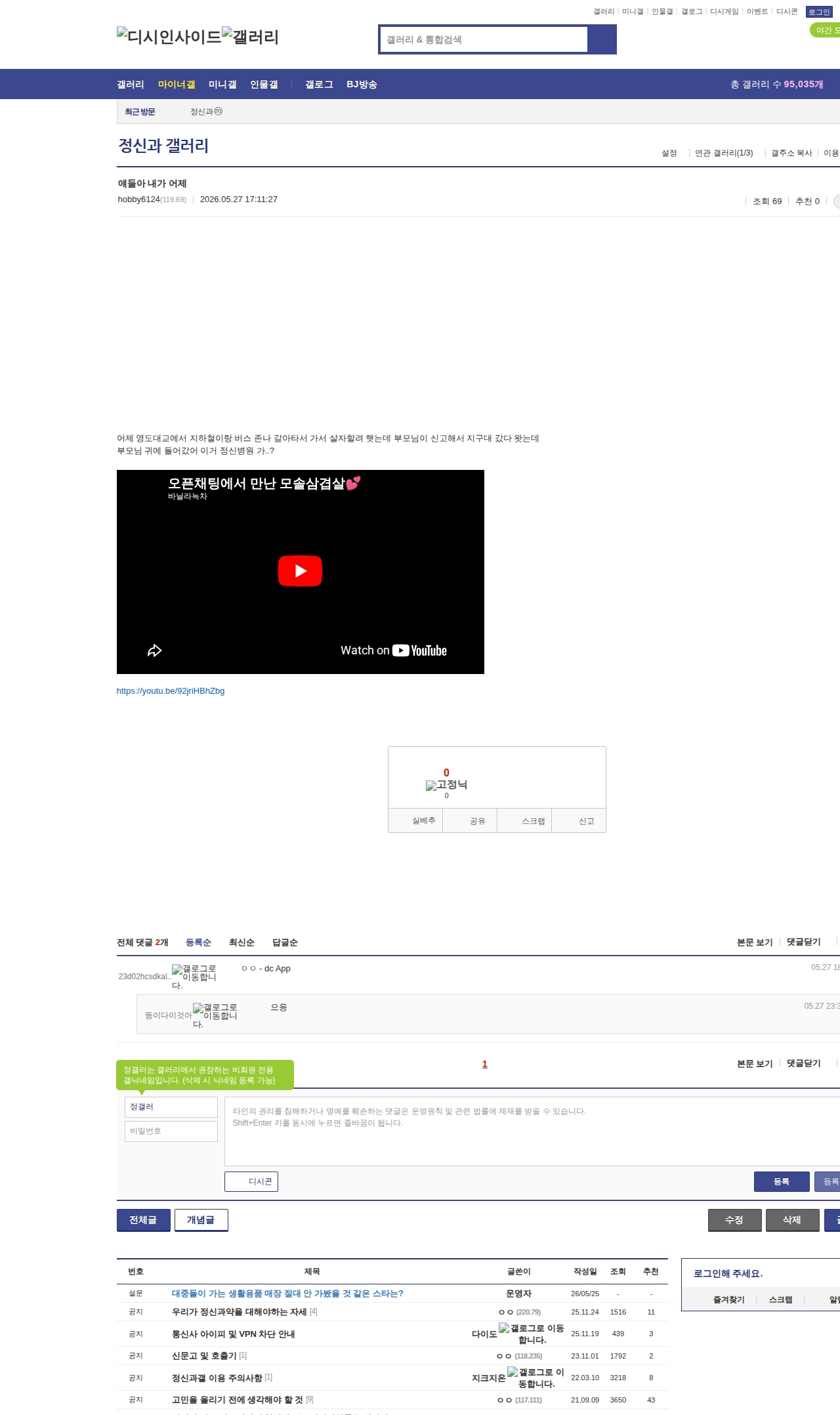The height and width of the screenshot is (1415, 840).
Task: Sort comments by 최신순
Action: [x=241, y=942]
